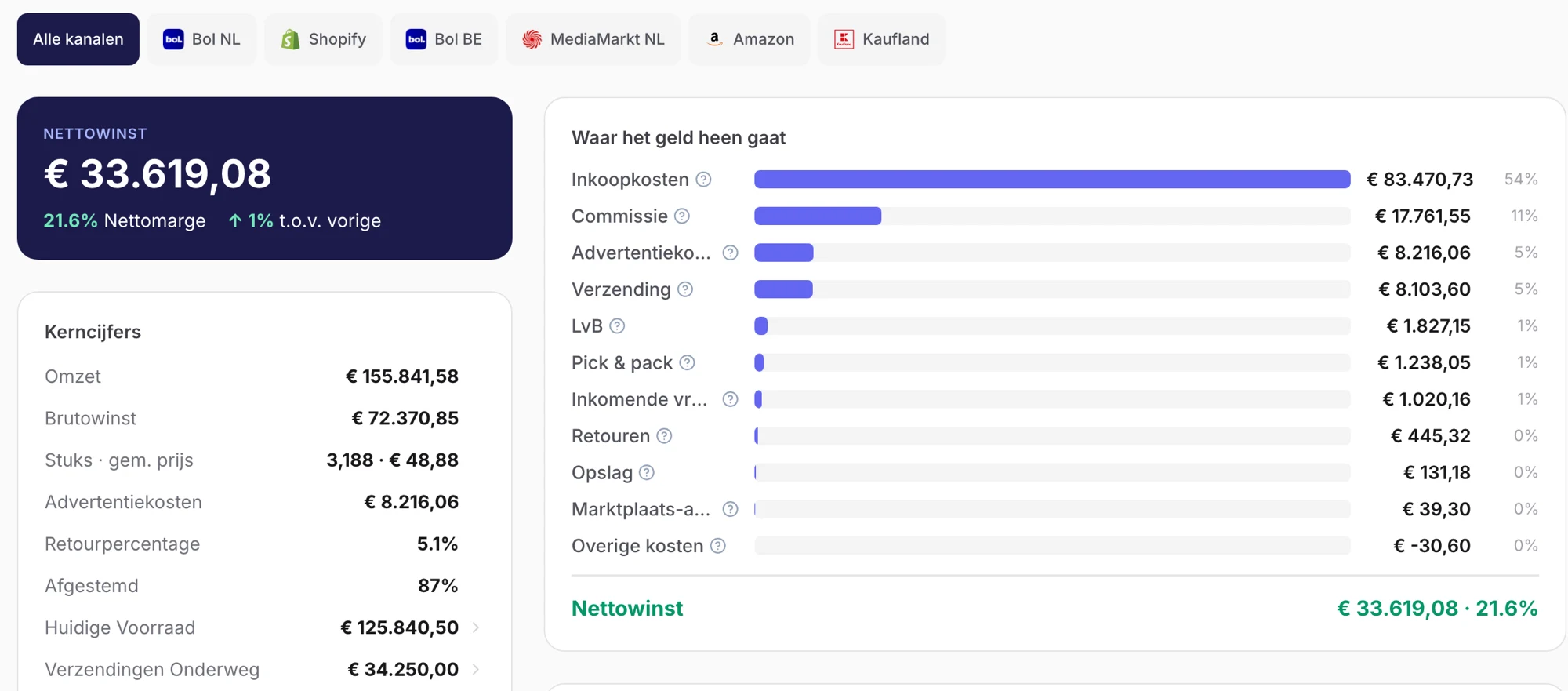Expand Verzendingen Onderweg row chevron
The image size is (1568, 691).
point(476,669)
